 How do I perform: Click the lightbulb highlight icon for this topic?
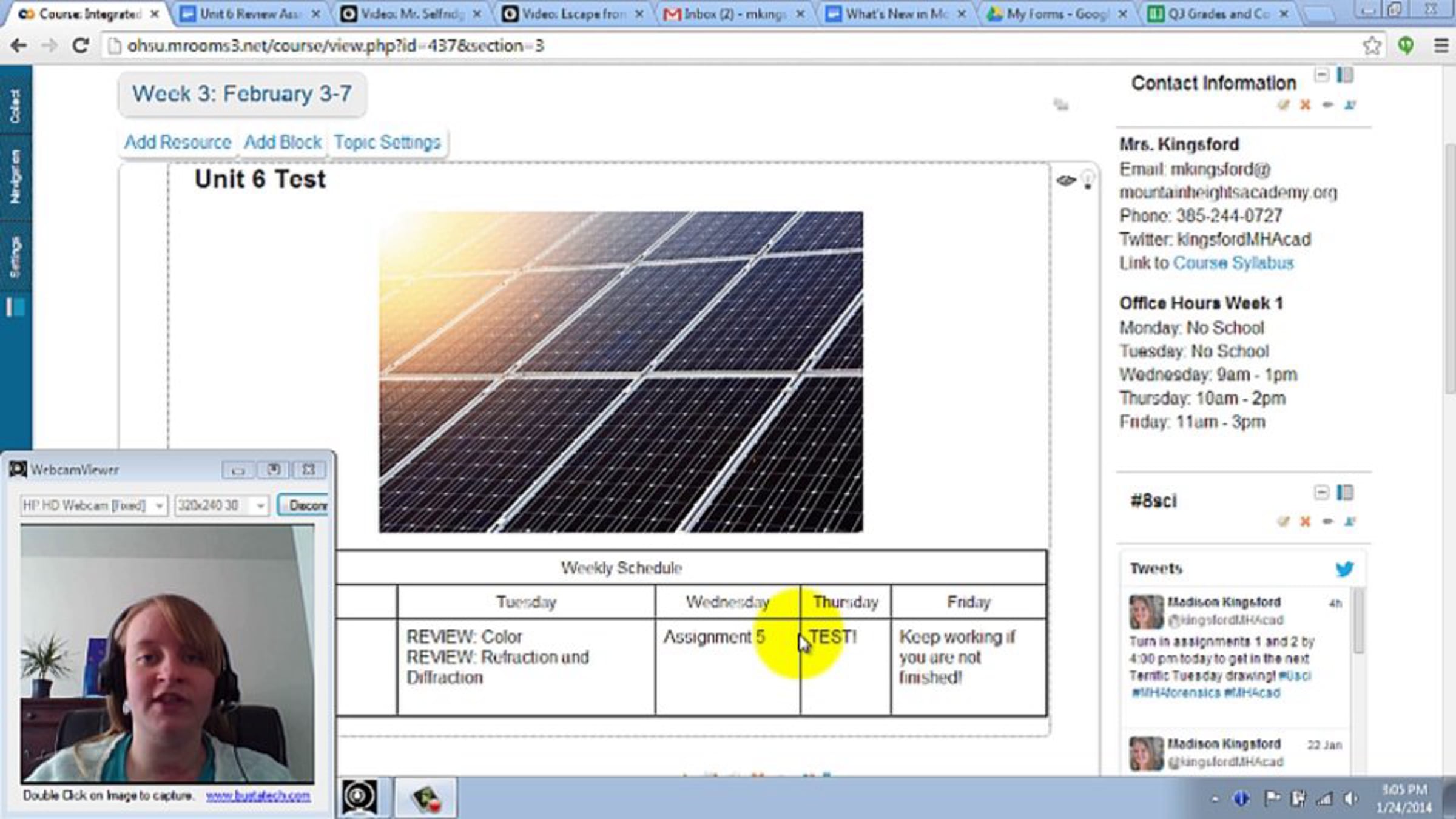click(x=1088, y=180)
